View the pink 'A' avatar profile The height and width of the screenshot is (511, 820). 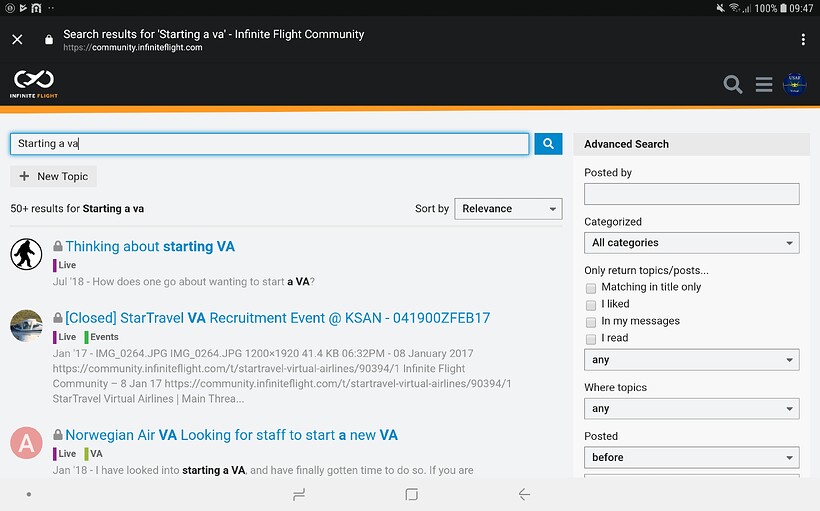(26, 443)
